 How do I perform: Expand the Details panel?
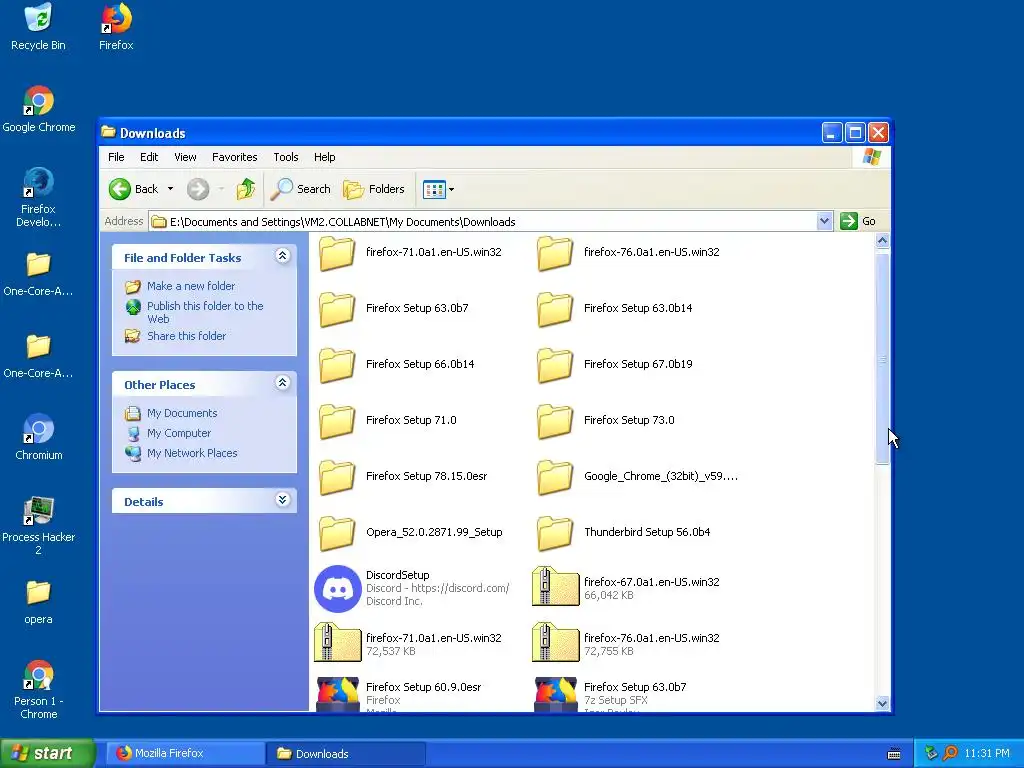click(x=282, y=500)
